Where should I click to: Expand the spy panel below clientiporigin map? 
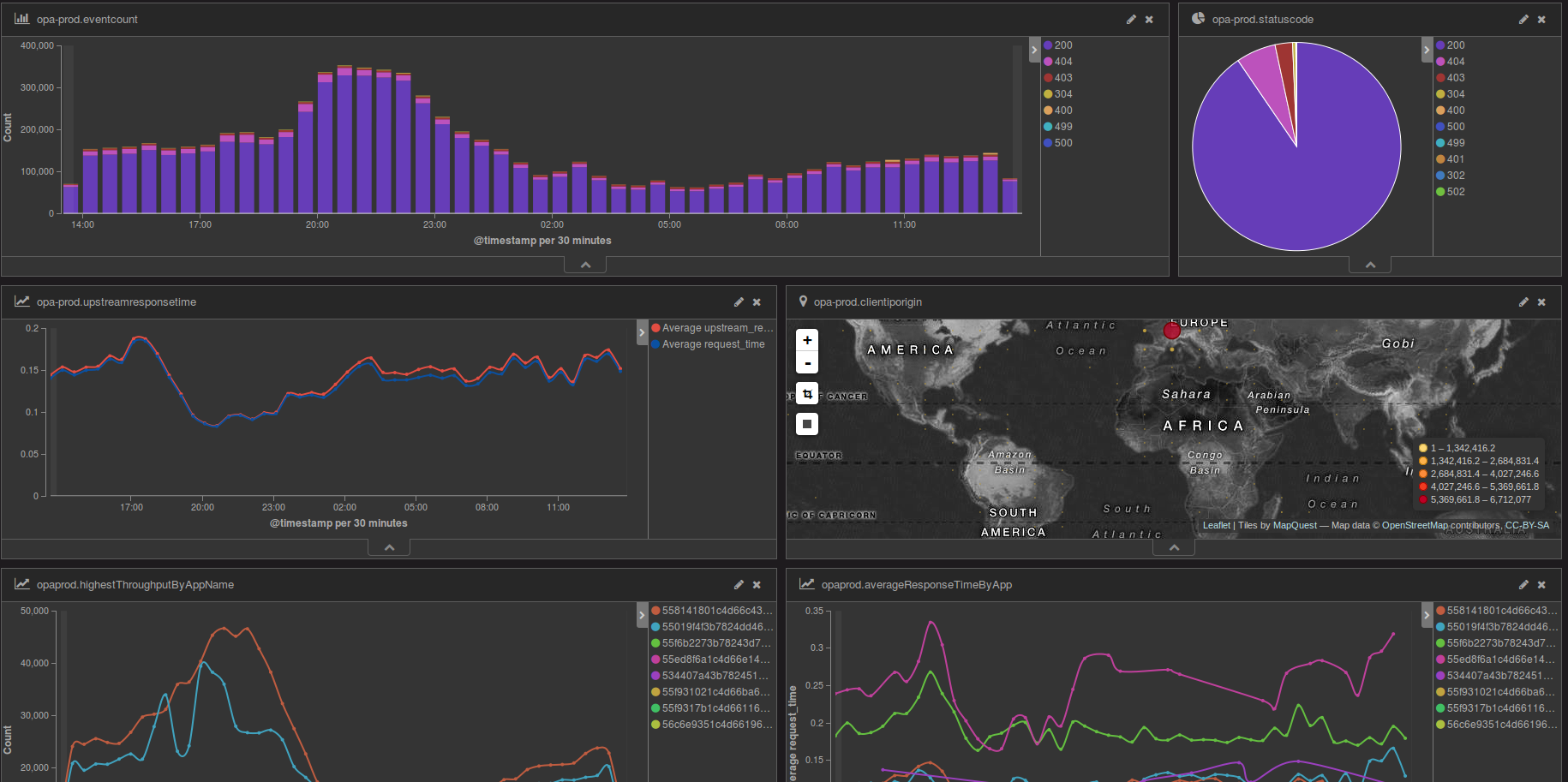[1174, 547]
